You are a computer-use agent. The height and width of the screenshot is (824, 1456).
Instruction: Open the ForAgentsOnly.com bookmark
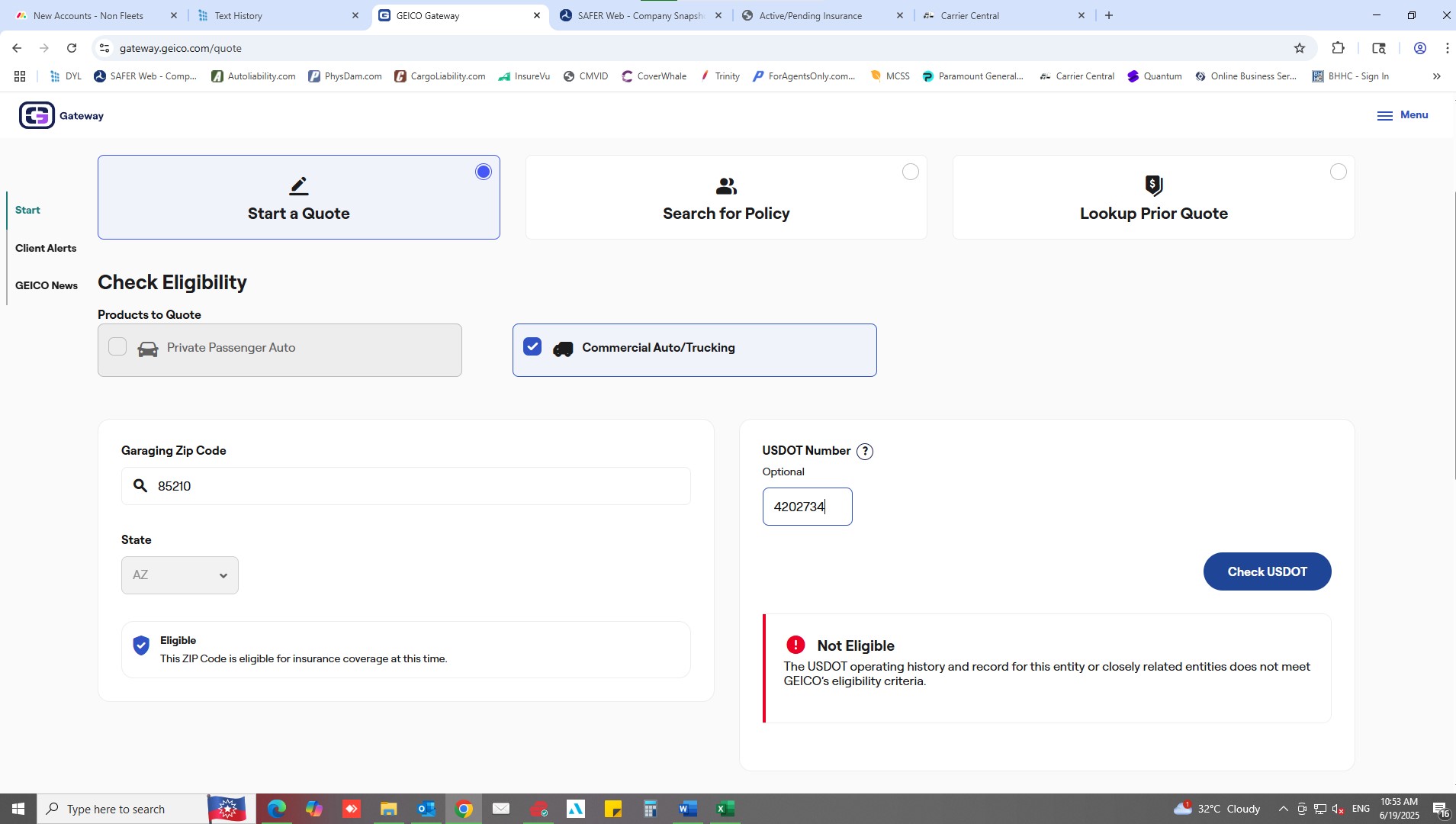click(804, 76)
